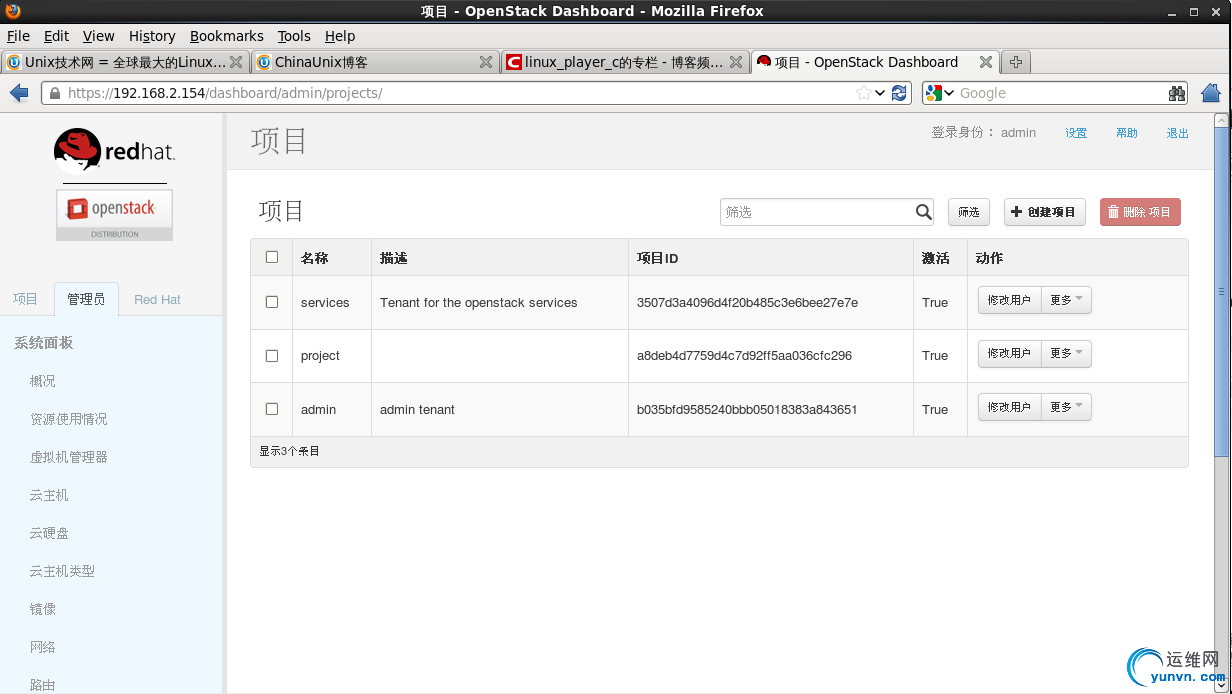
Task: Click the Firefox icon in title bar
Action: click(x=12, y=11)
